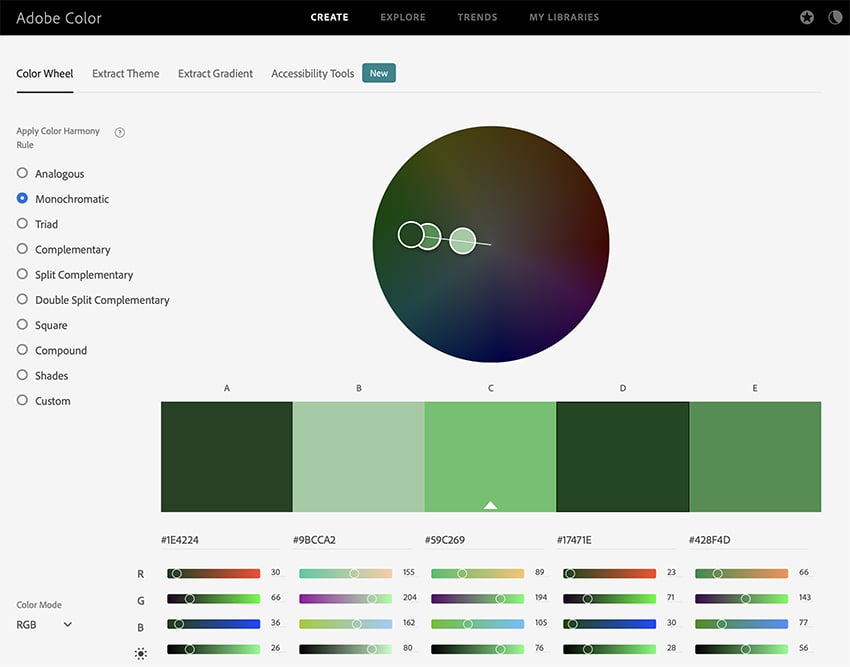850x667 pixels.
Task: Go to the Explore page
Action: [x=402, y=18]
